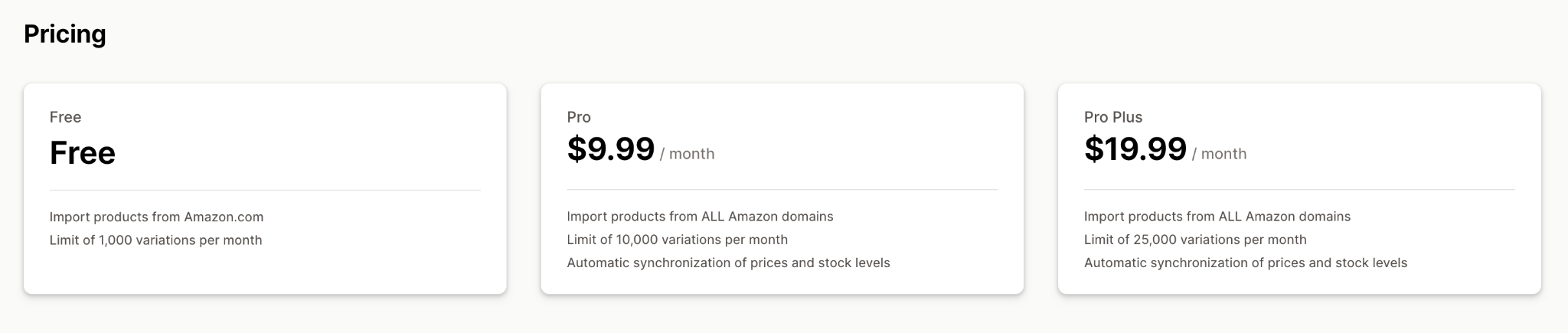Select the Free plan card title
Image resolution: width=1568 pixels, height=333 pixels.
point(65,117)
